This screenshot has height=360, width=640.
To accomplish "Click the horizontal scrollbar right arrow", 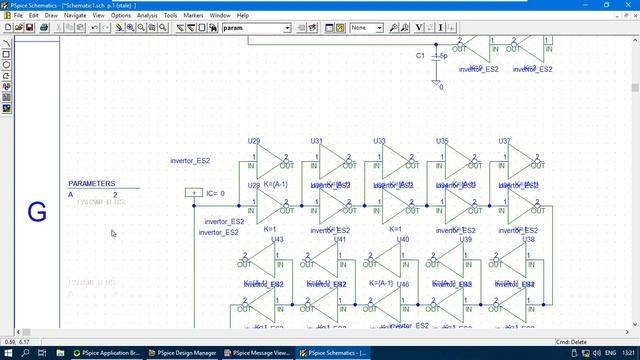I will 627,332.
